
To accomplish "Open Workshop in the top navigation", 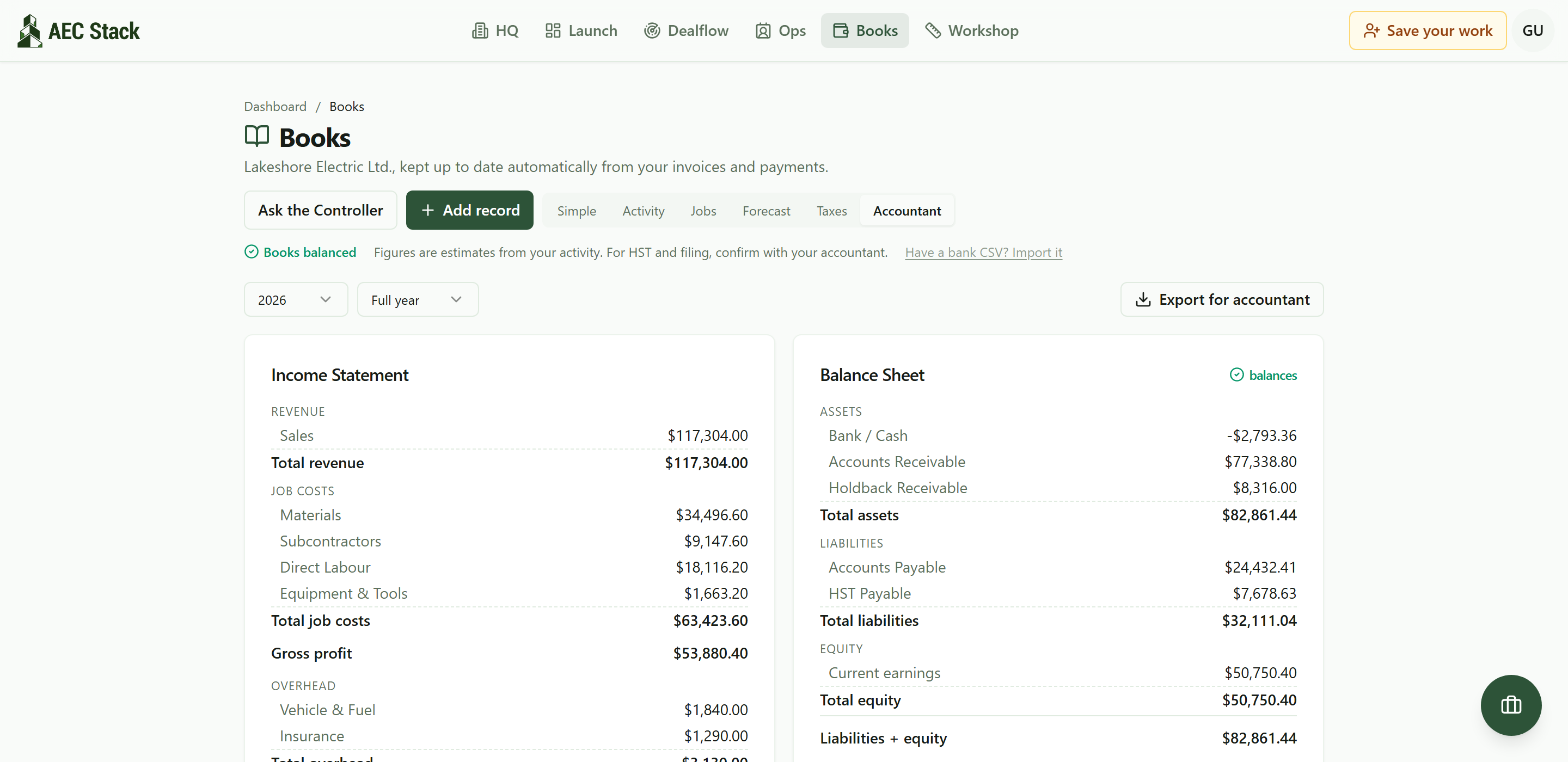I will click(x=971, y=30).
